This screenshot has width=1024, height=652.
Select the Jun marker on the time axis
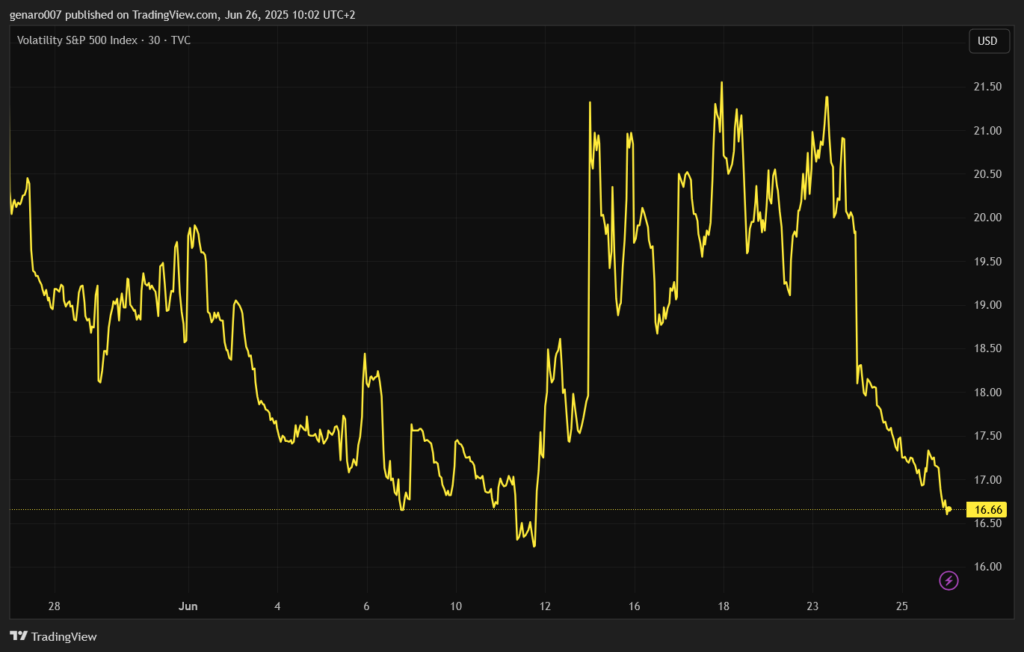click(187, 606)
